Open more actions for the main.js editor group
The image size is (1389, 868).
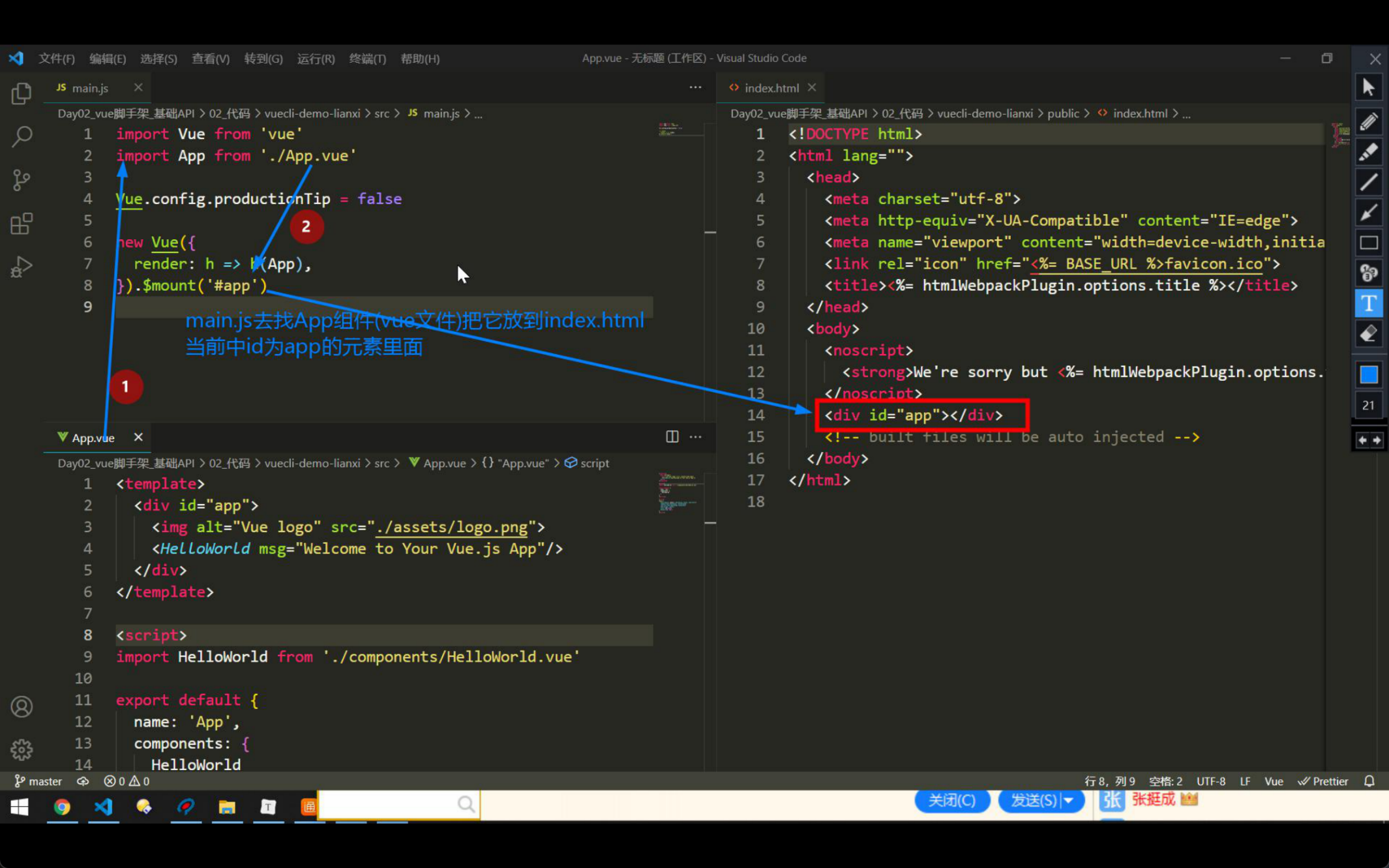(x=696, y=87)
